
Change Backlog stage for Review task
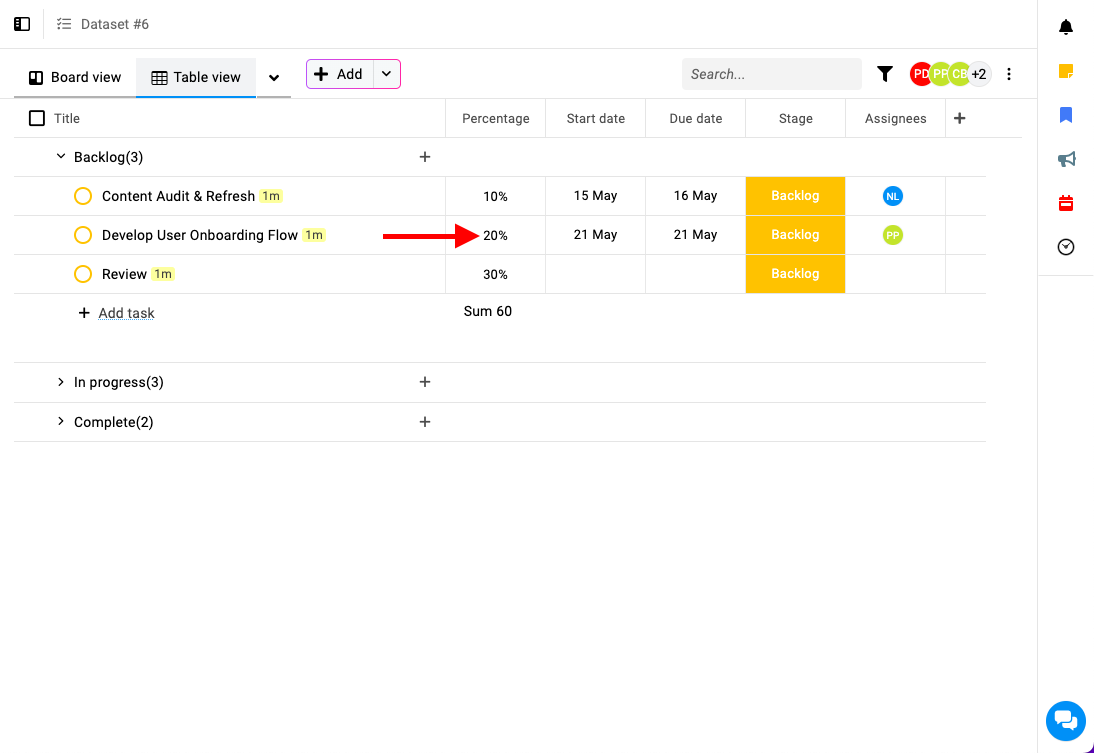tap(795, 274)
